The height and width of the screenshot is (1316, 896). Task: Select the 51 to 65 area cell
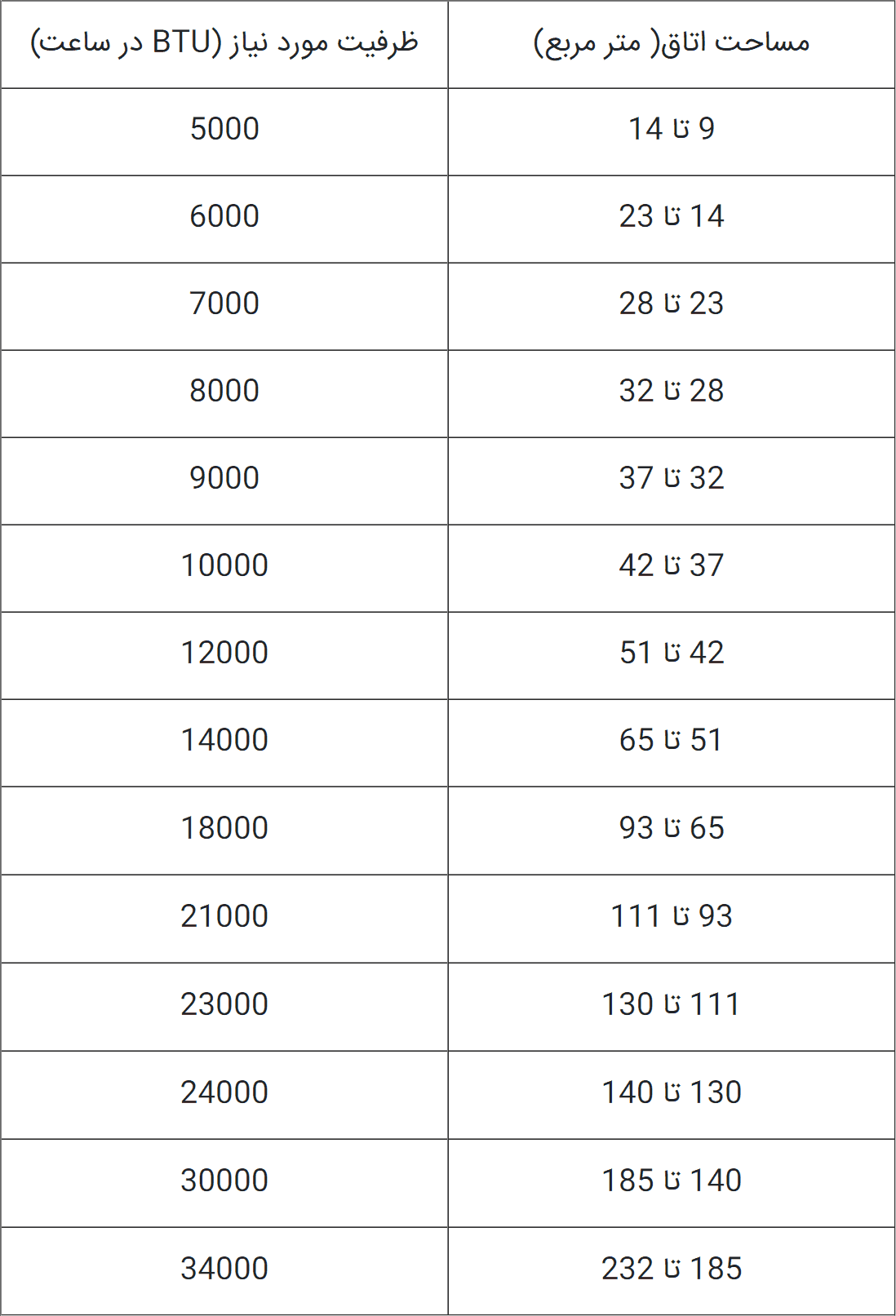coord(672,740)
